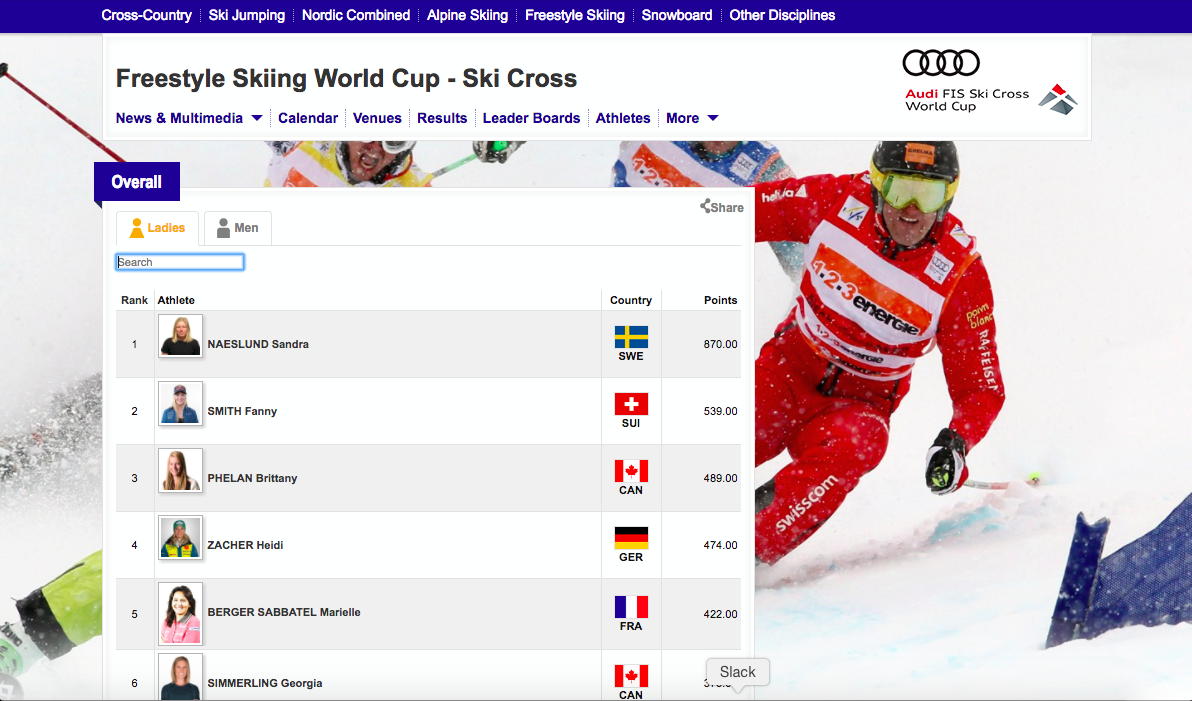The width and height of the screenshot is (1192, 701).
Task: Open ZACHER Heidi athlete link
Action: click(246, 545)
